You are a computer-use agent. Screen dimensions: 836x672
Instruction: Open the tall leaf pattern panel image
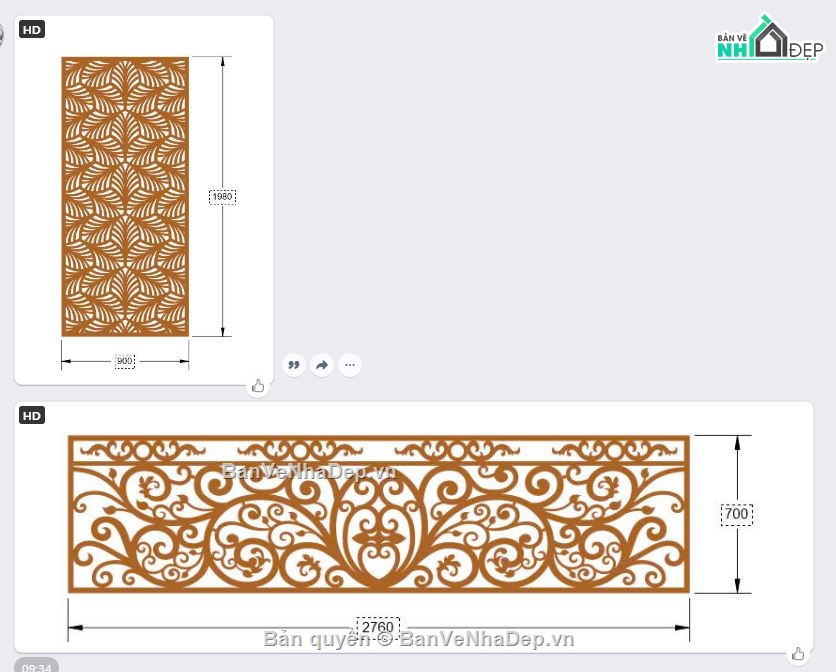click(x=125, y=196)
